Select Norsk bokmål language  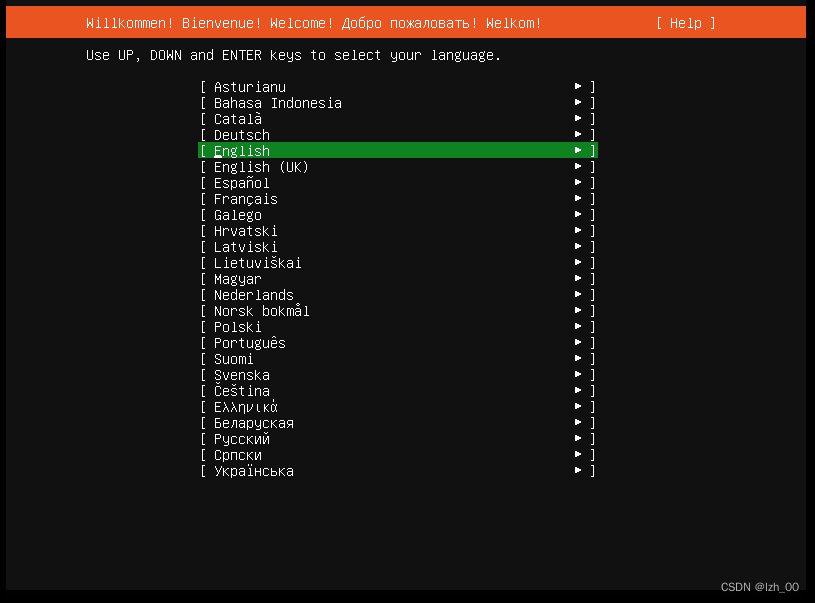click(x=398, y=311)
